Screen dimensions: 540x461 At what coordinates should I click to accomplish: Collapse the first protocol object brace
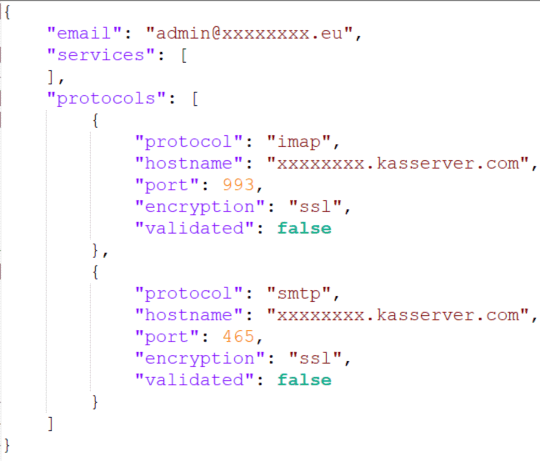(95, 121)
